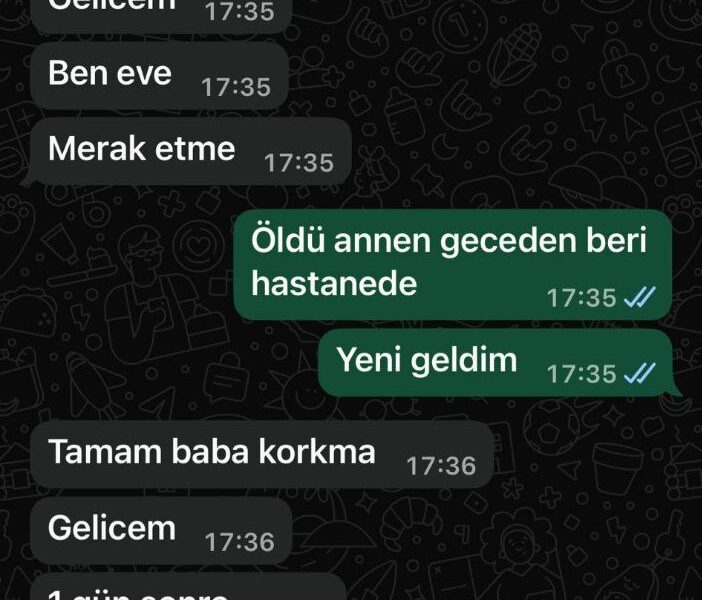Tap the blue double-check on the hastanede message
This screenshot has width=702, height=600.
point(640,297)
